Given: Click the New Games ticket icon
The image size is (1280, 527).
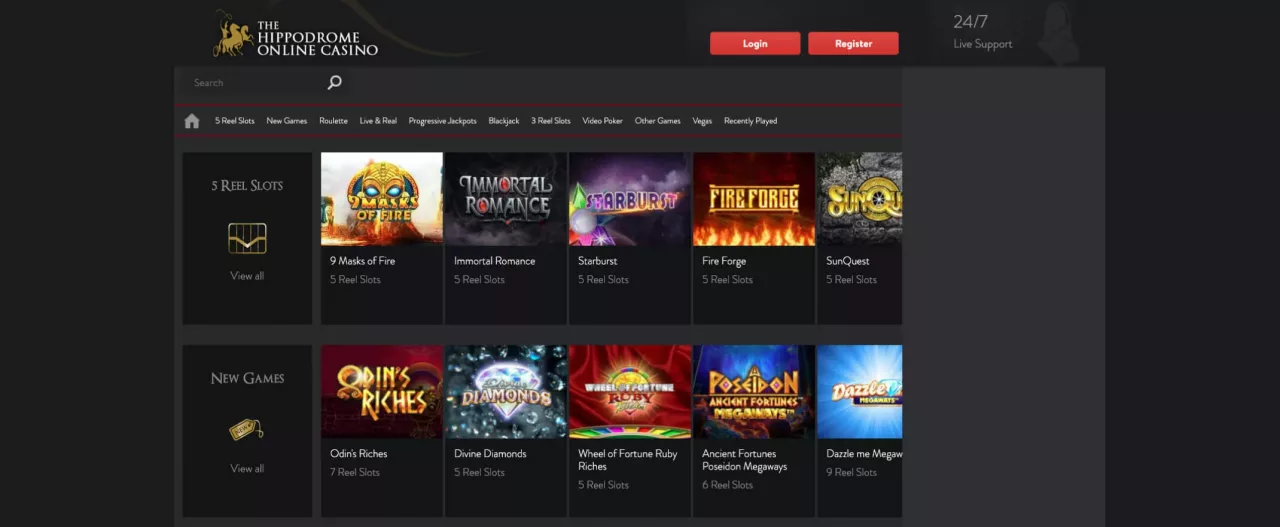Looking at the screenshot, I should (247, 430).
